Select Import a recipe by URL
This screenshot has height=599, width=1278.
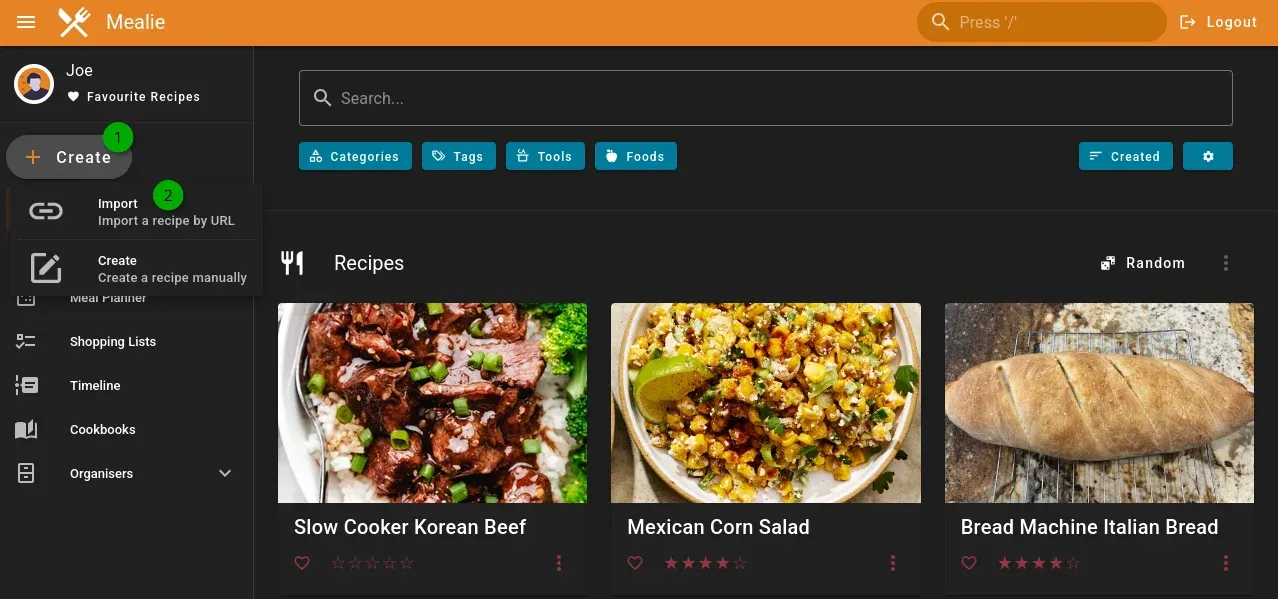138,211
